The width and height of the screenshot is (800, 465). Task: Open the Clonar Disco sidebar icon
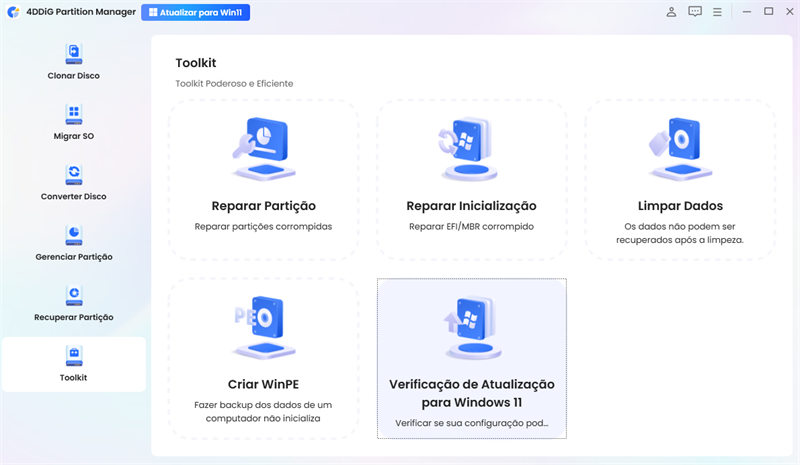73,53
